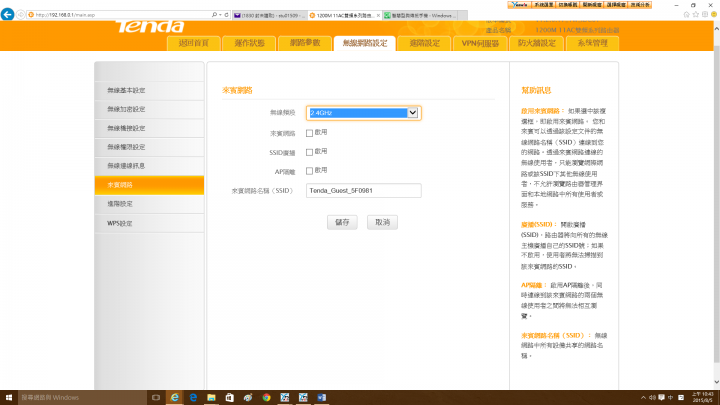Show hidden system tray icons

tap(643, 398)
